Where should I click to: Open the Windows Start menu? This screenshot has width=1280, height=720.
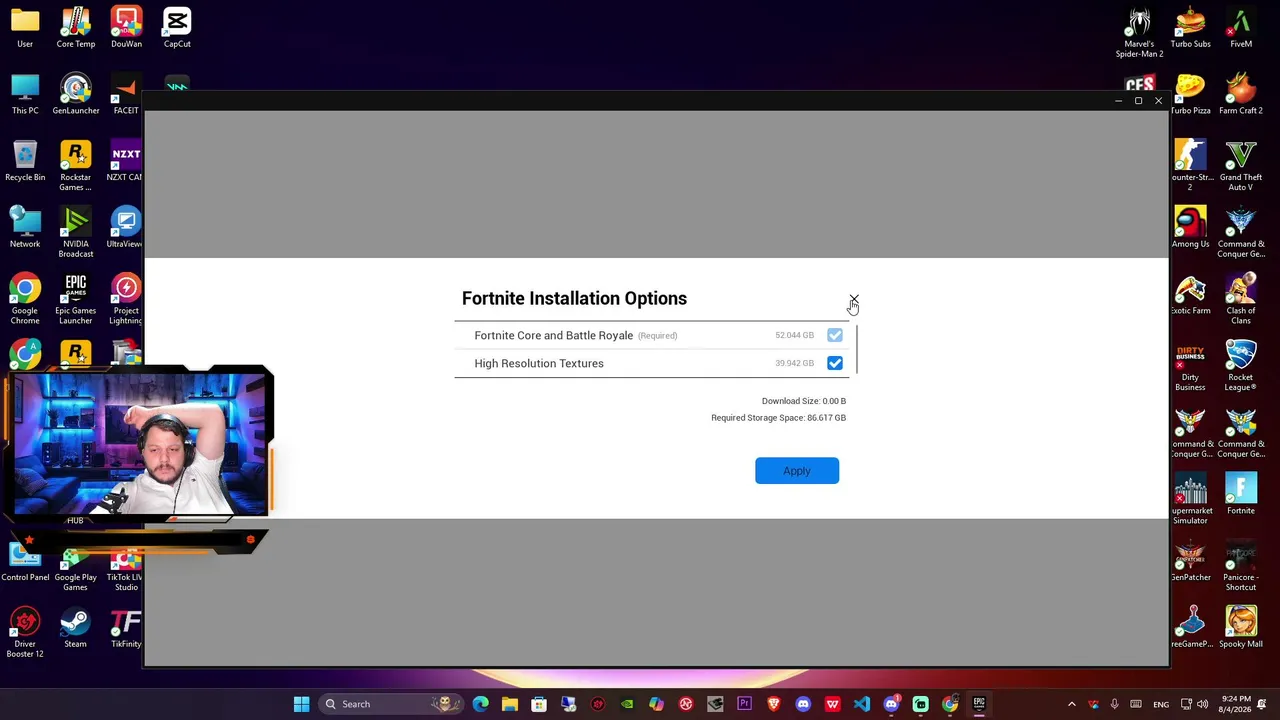[x=301, y=704]
